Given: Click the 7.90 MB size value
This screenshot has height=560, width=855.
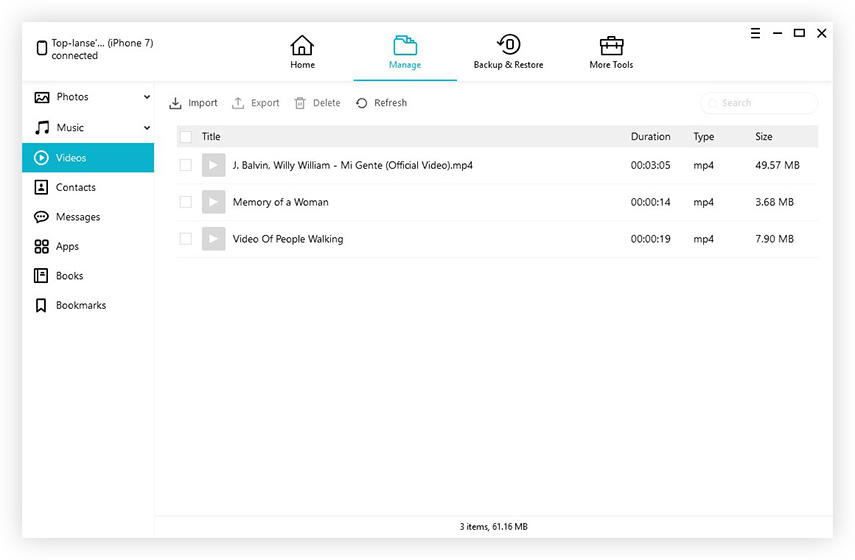Looking at the screenshot, I should pos(774,239).
